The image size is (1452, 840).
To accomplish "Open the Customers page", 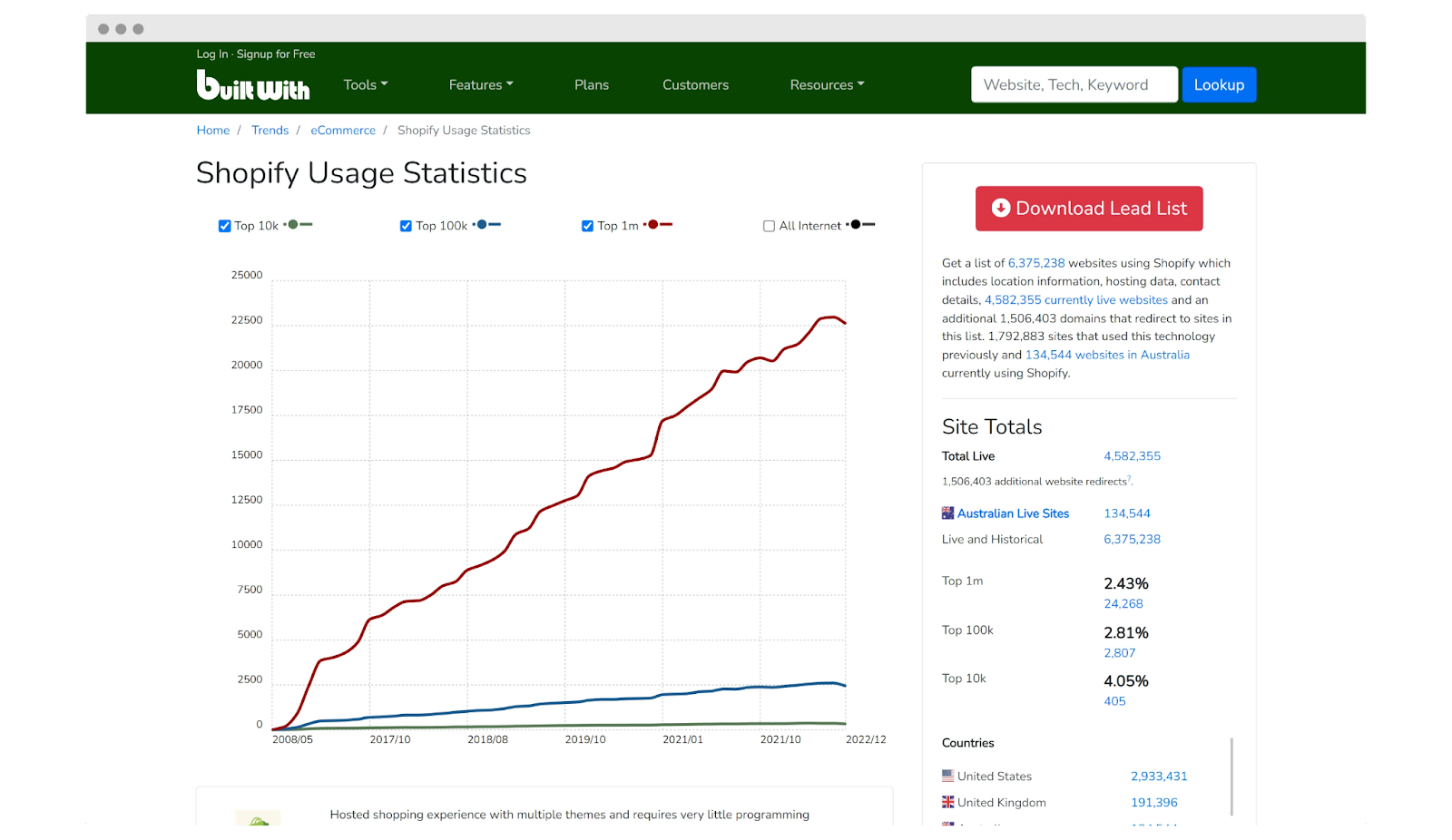I will 695,84.
